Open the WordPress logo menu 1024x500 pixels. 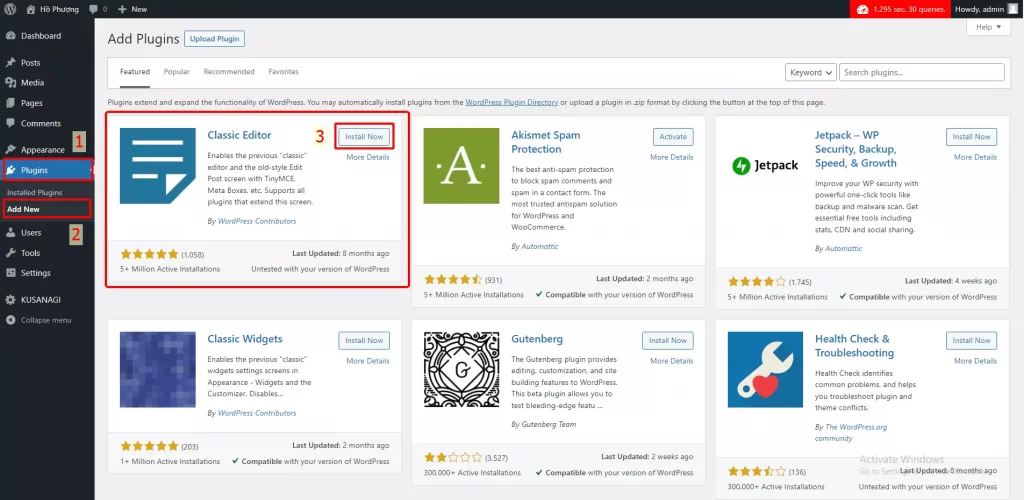[x=10, y=9]
